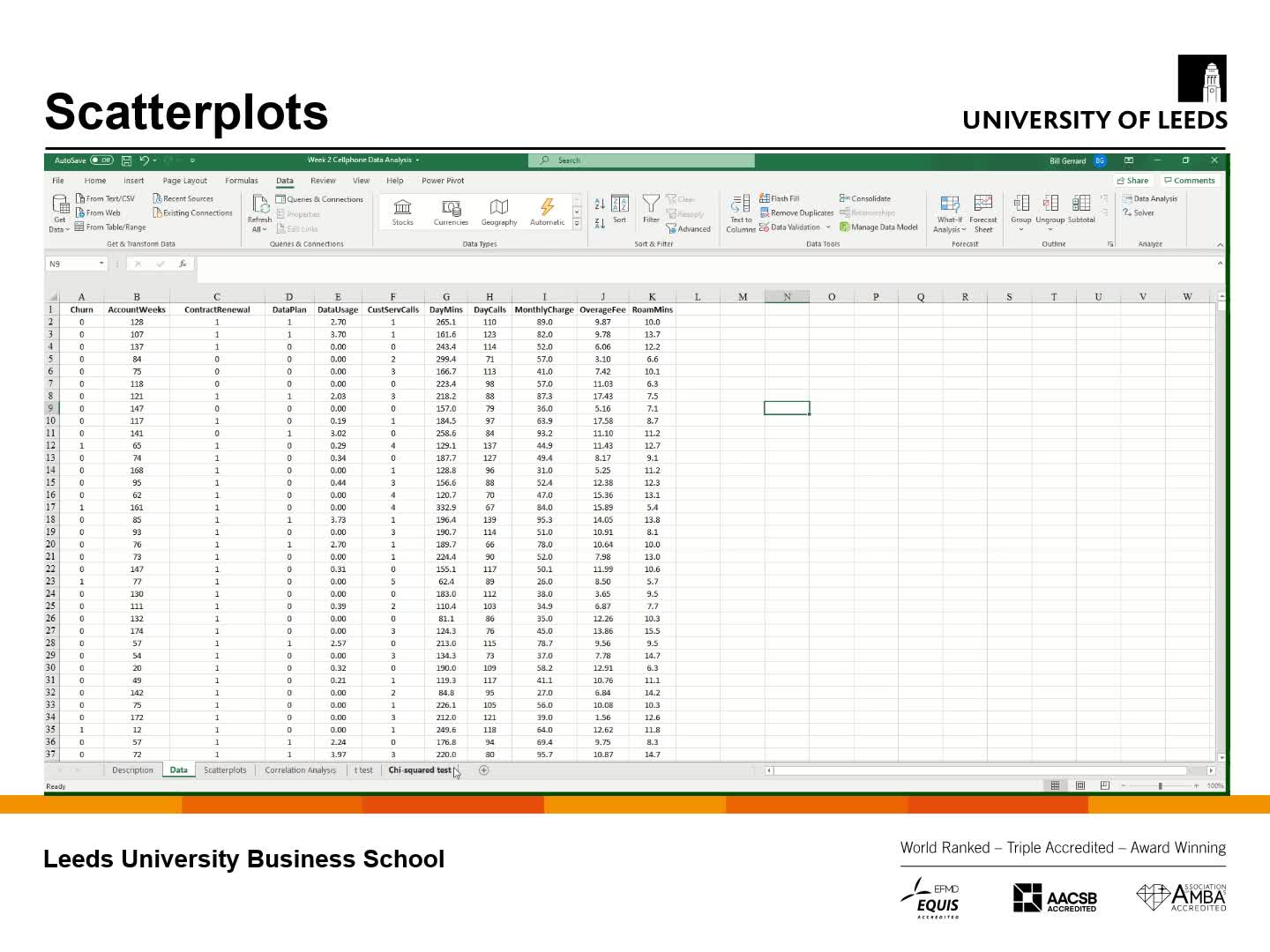The width and height of the screenshot is (1270, 952).
Task: Sort Z to A descending
Action: (x=600, y=224)
